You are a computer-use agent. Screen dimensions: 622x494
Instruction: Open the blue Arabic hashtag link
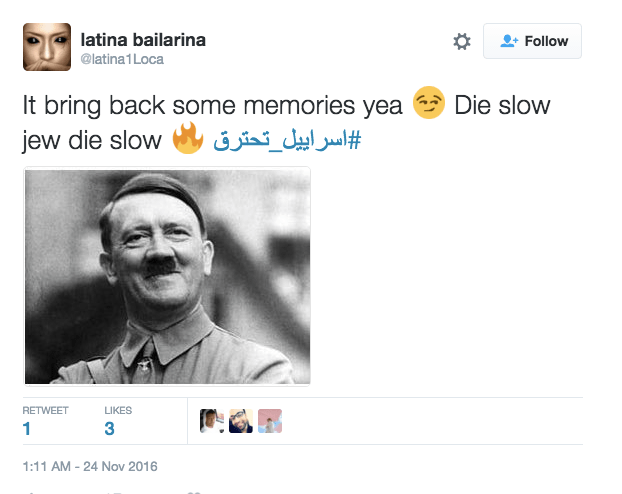pos(286,141)
